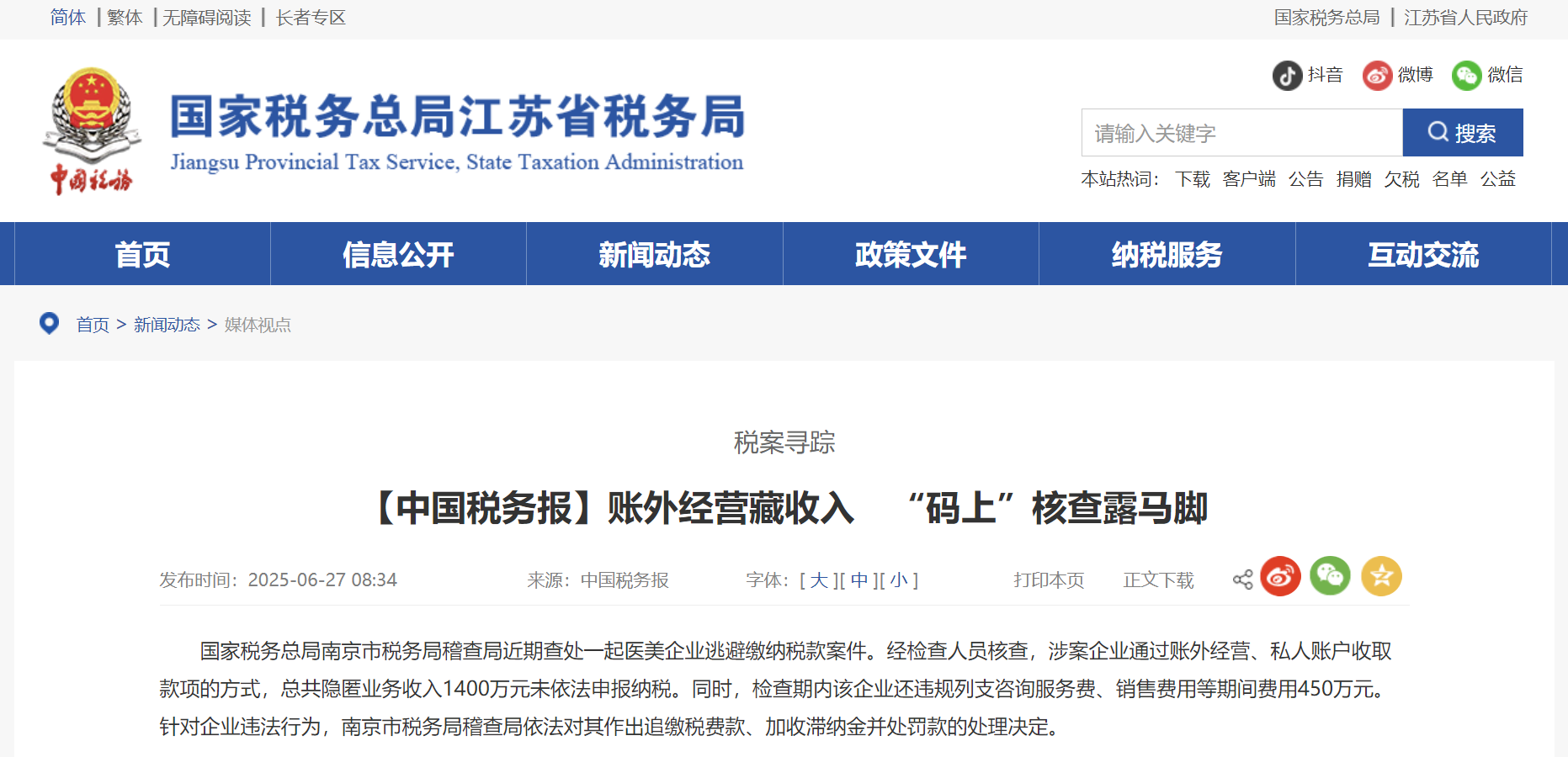Click the 抖音 text label

1326,75
